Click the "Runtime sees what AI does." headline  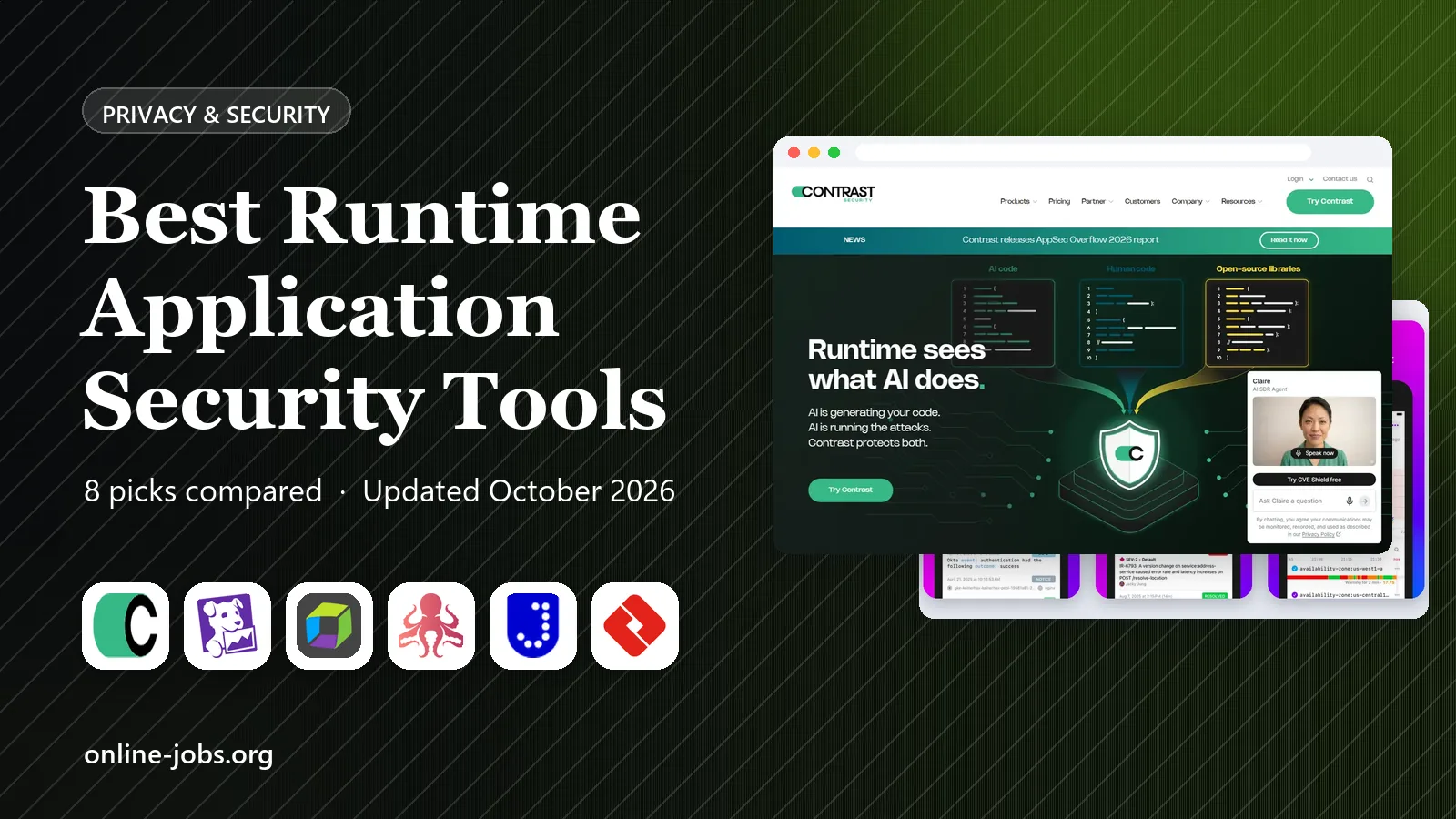click(x=897, y=365)
